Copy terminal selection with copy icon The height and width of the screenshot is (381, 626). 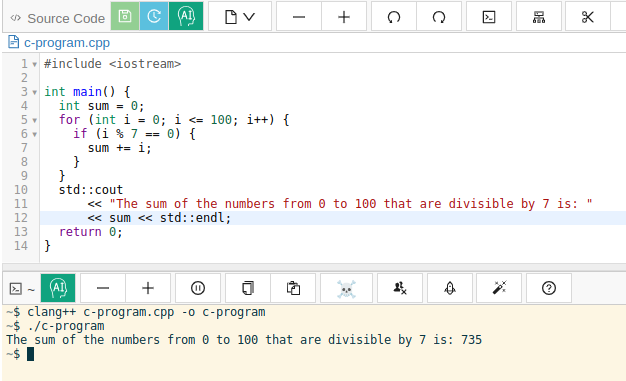pyautogui.click(x=248, y=288)
